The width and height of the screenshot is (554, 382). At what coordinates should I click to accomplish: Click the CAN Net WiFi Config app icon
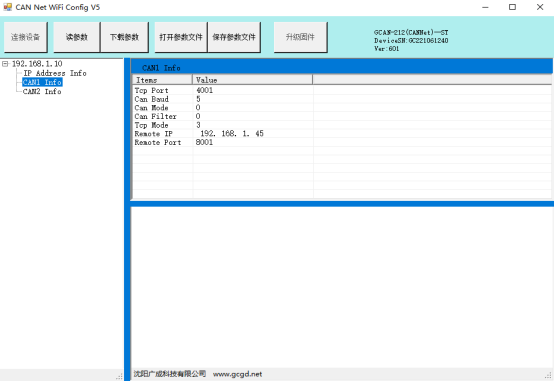tap(7, 7)
